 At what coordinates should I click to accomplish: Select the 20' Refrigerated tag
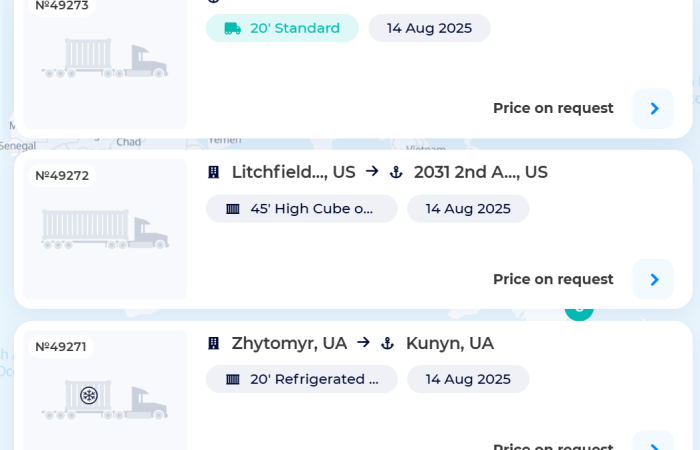(x=302, y=379)
